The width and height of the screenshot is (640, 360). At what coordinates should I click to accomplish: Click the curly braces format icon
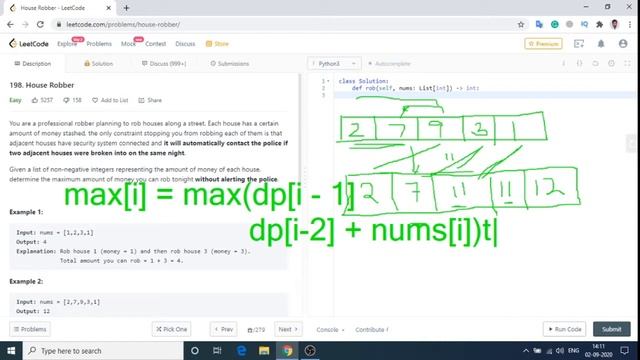tap(580, 64)
